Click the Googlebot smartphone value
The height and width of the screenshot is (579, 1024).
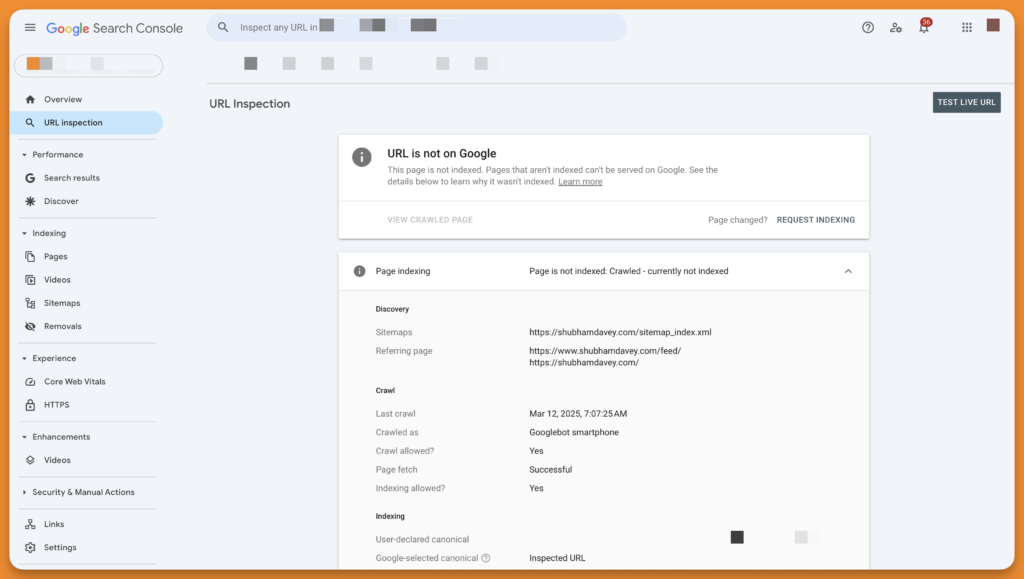(573, 432)
